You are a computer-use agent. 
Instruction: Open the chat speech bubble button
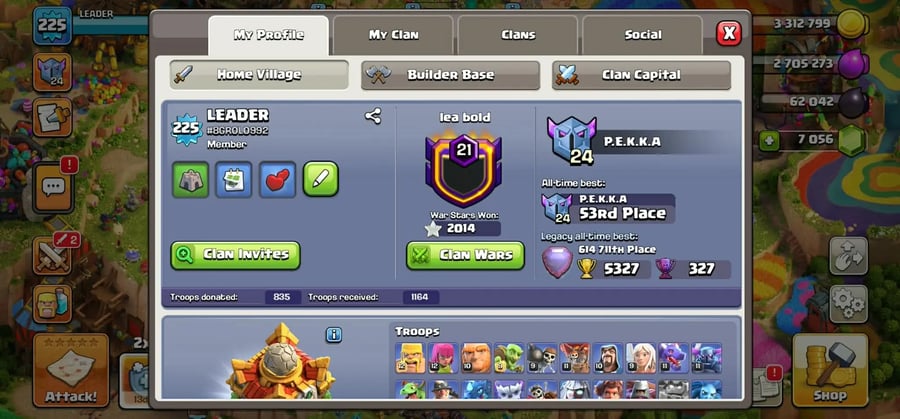click(x=53, y=187)
